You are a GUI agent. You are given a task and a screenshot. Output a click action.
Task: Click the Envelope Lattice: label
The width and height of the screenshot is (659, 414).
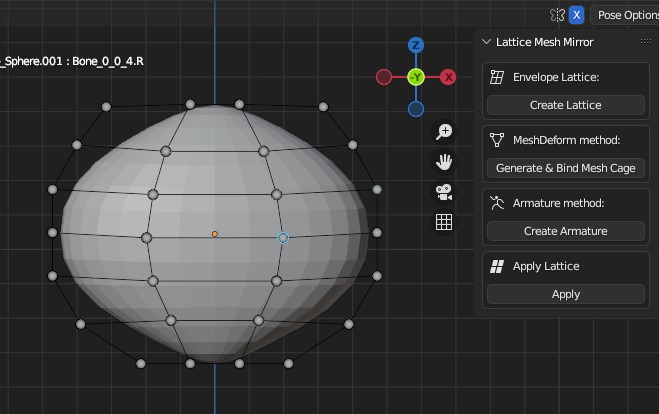tap(556, 77)
